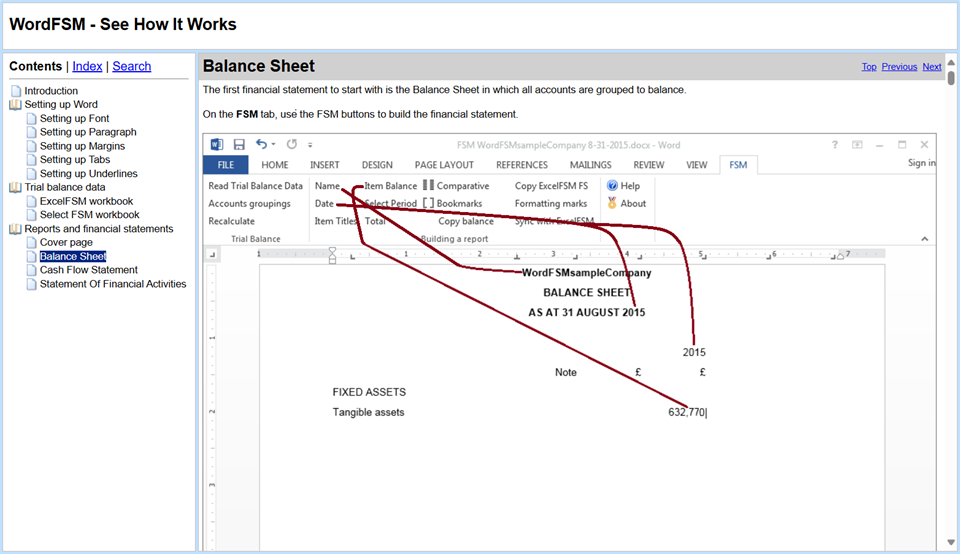Switch to the PAGE LAYOUT ribbon tab
The width and height of the screenshot is (960, 554).
[x=444, y=165]
